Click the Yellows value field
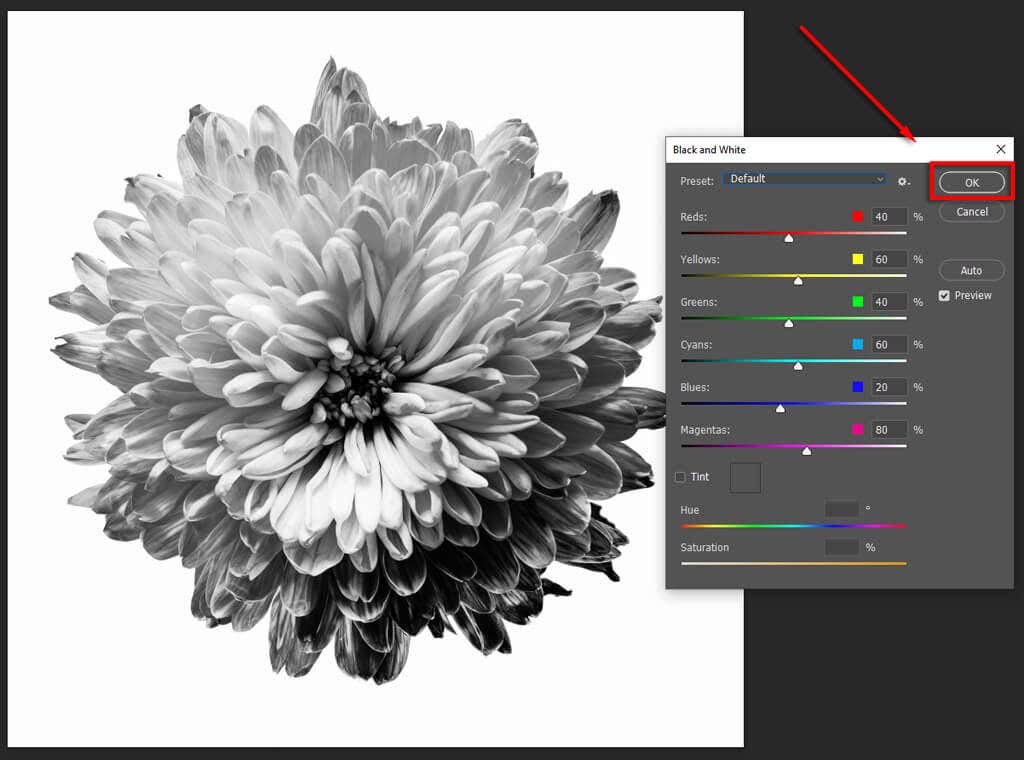Image resolution: width=1024 pixels, height=760 pixels. point(889,260)
